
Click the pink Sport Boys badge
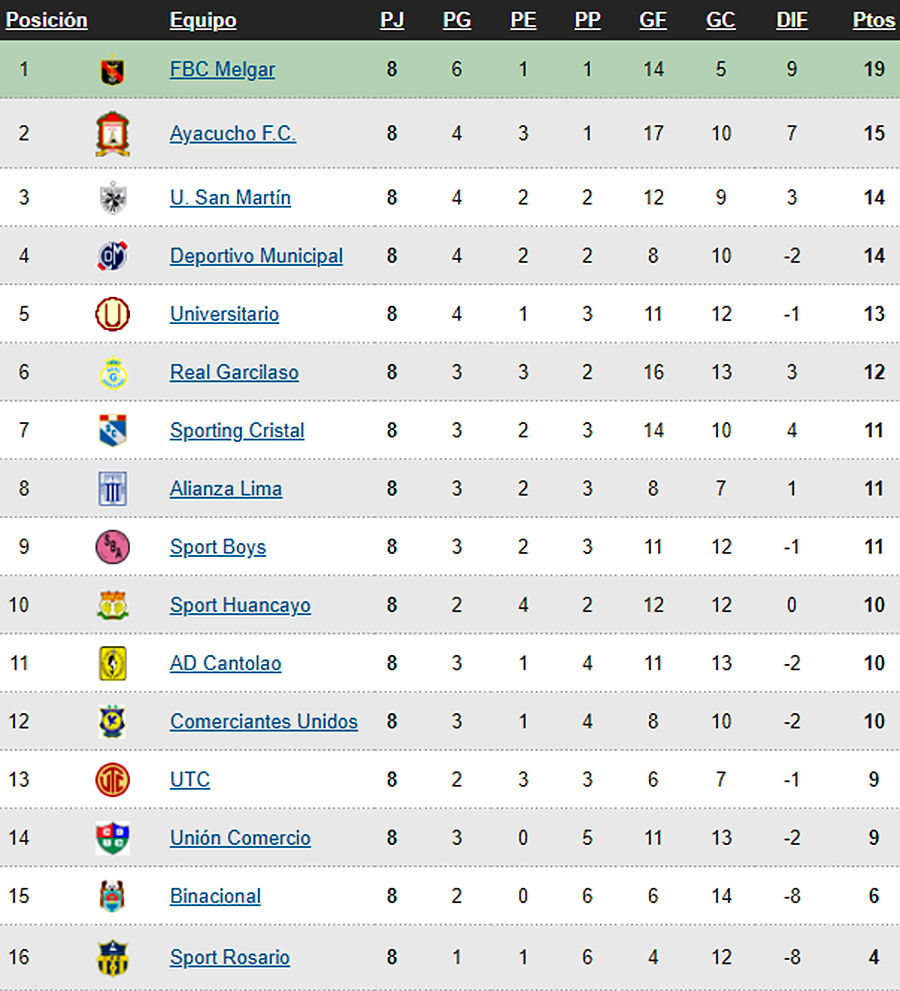(x=112, y=547)
